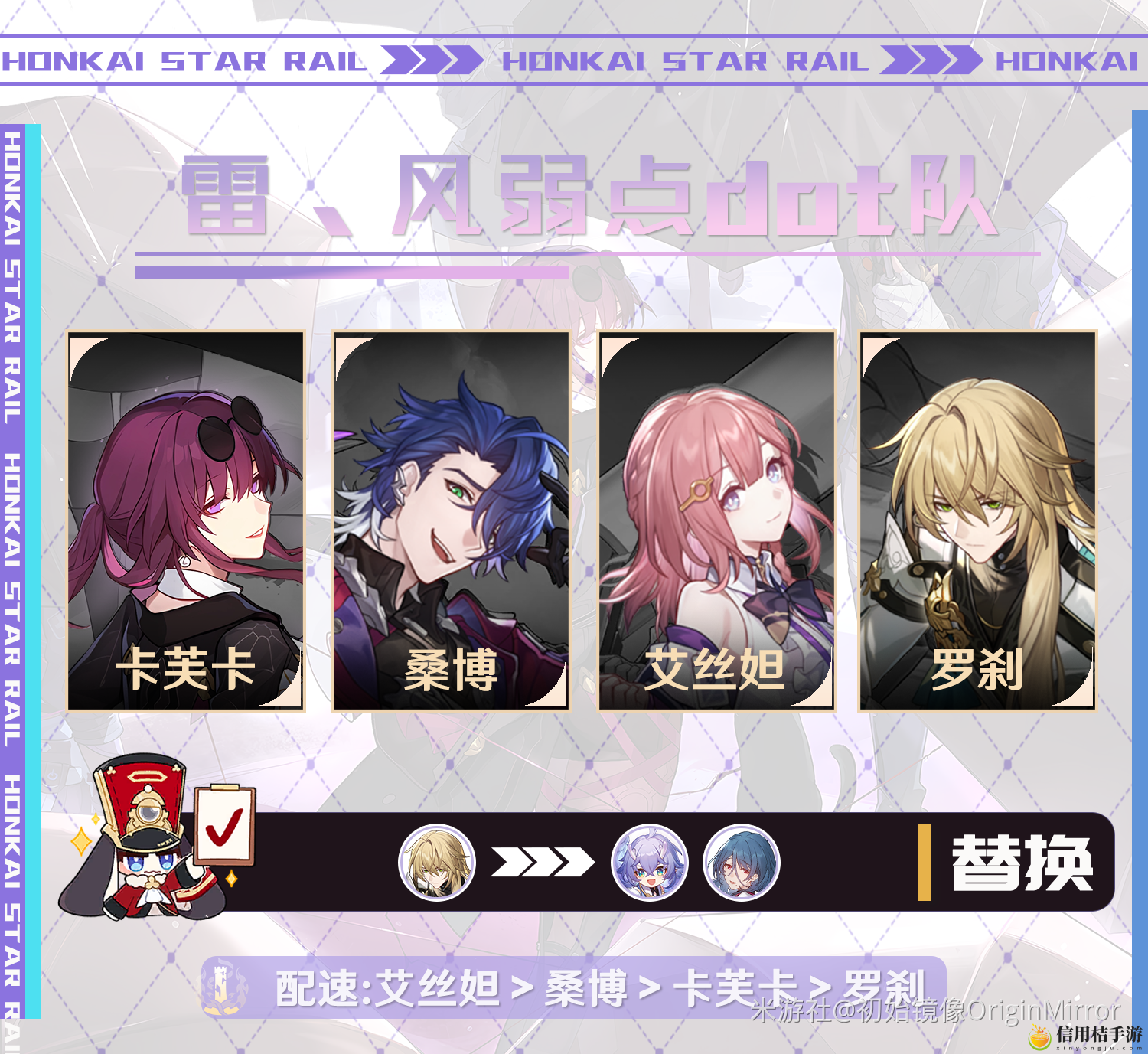Click the blue-haired Natasha avatar icon
1148x1054 pixels.
742,863
